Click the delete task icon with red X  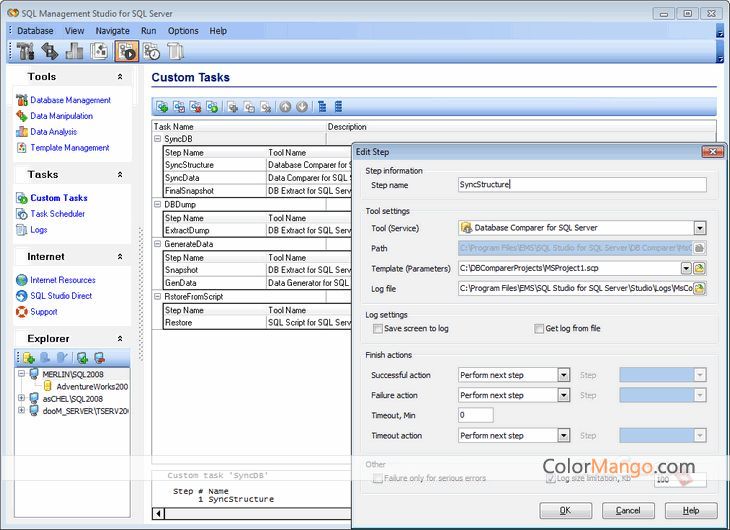tap(196, 107)
